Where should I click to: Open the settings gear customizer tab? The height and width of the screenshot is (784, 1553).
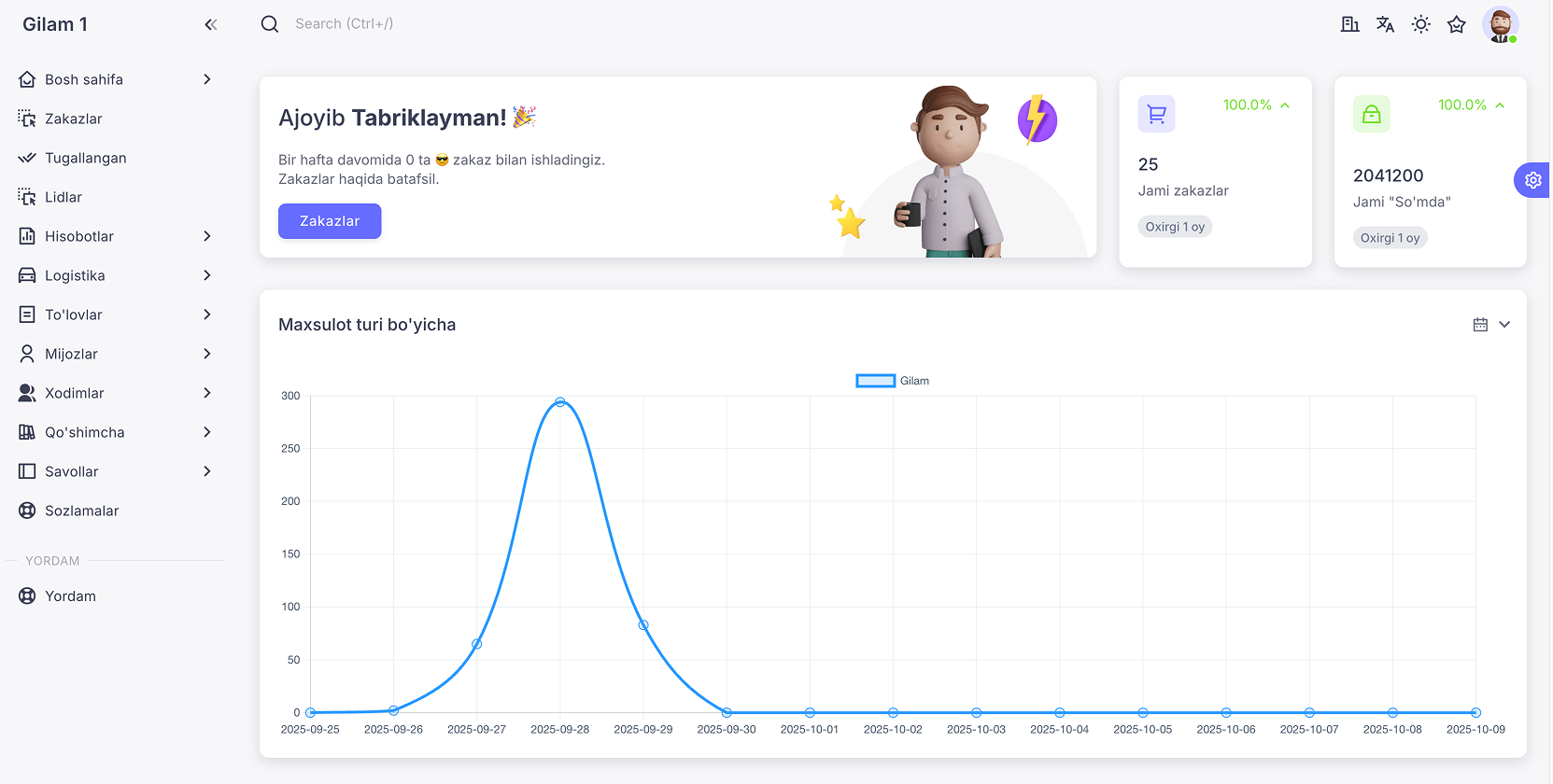[x=1532, y=180]
